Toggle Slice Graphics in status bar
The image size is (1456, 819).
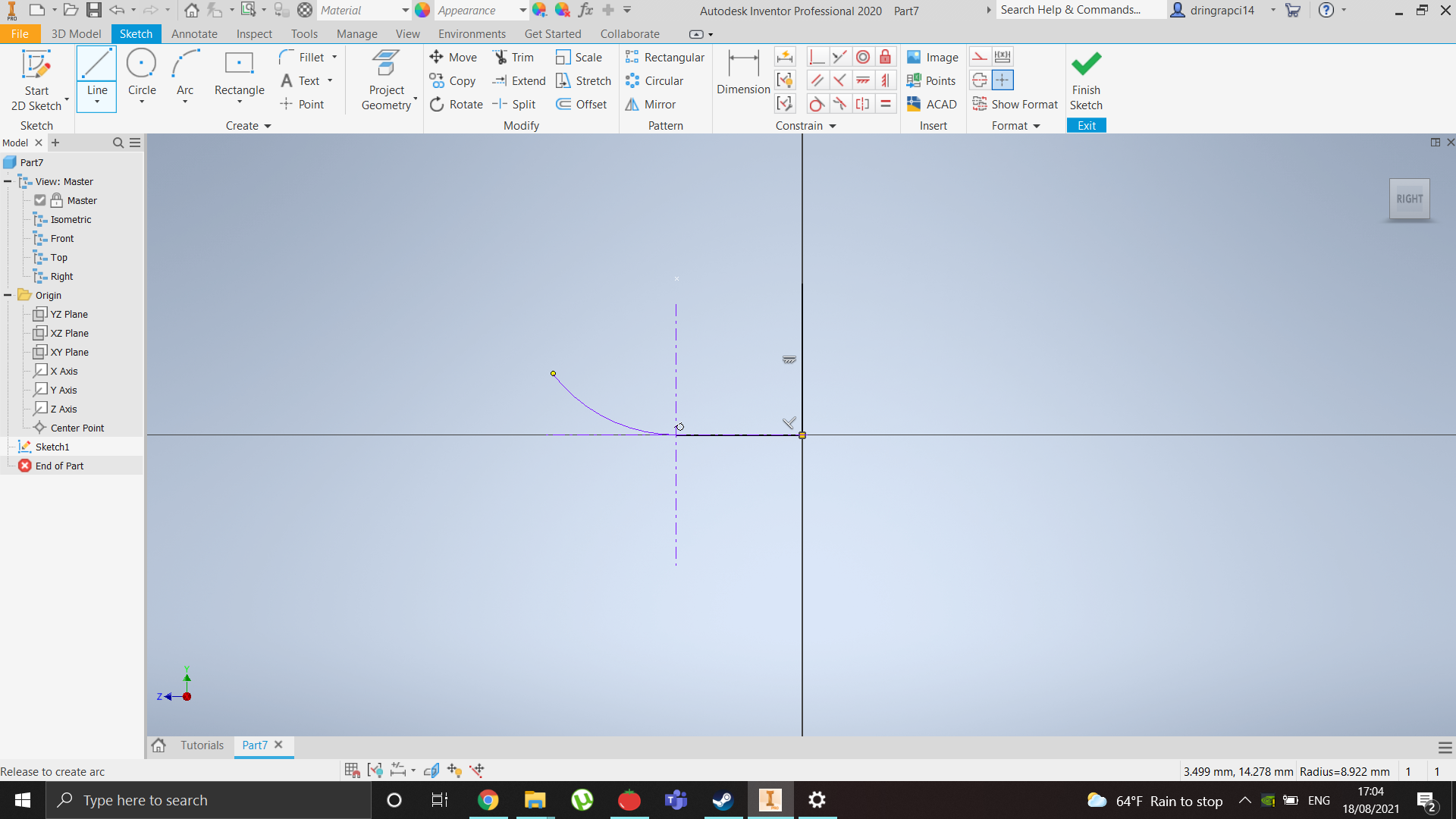(x=431, y=770)
